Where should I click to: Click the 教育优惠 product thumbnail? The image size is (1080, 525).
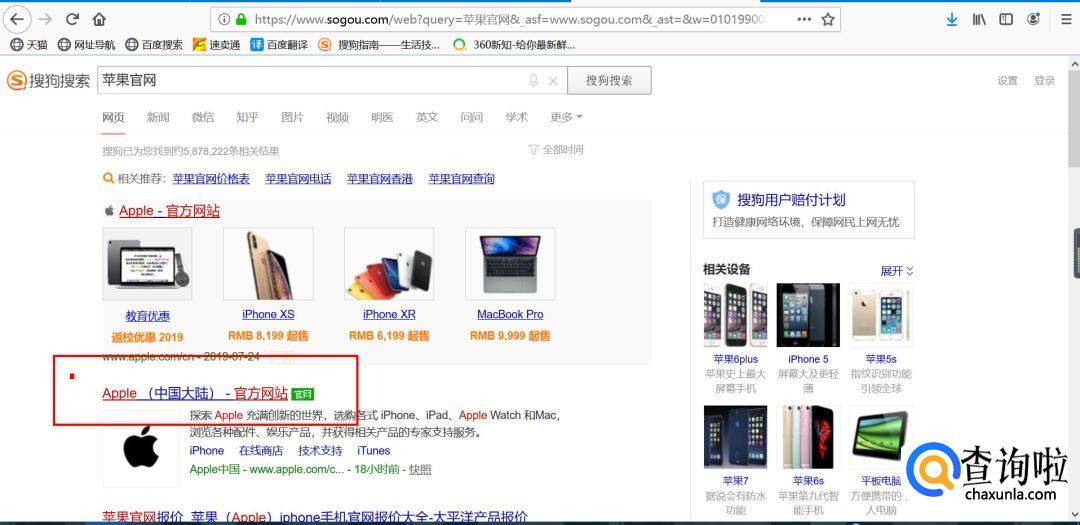tap(147, 264)
